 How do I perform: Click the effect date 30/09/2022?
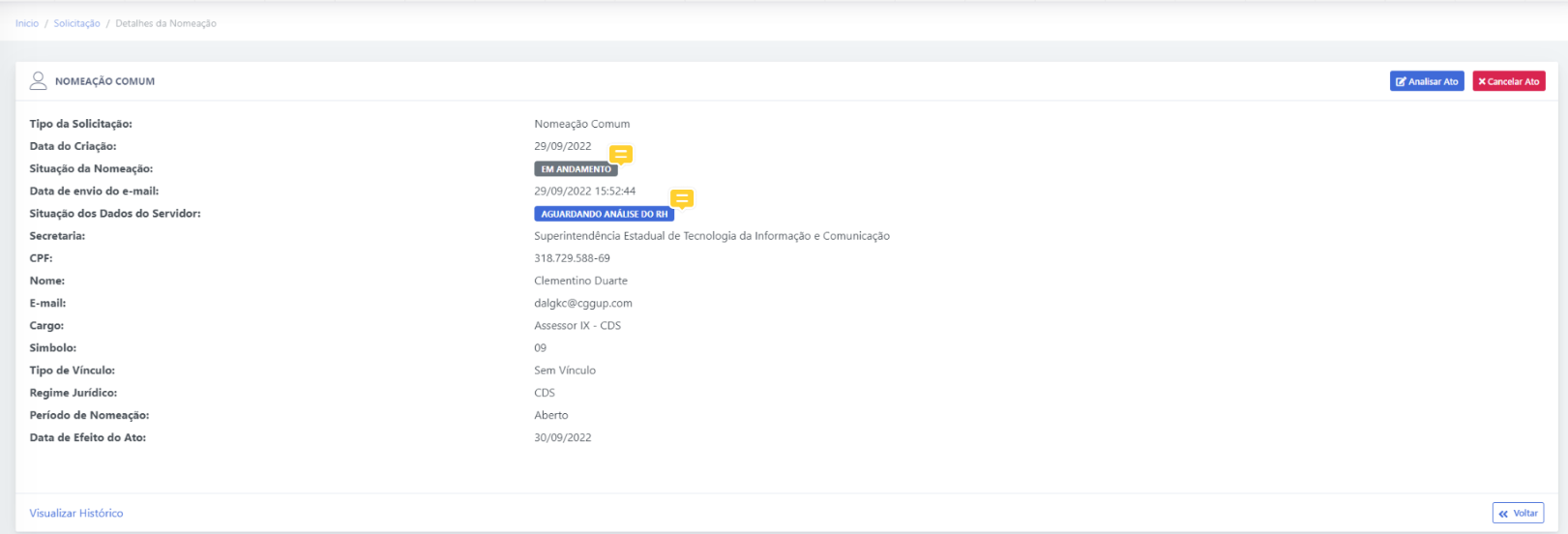(562, 437)
